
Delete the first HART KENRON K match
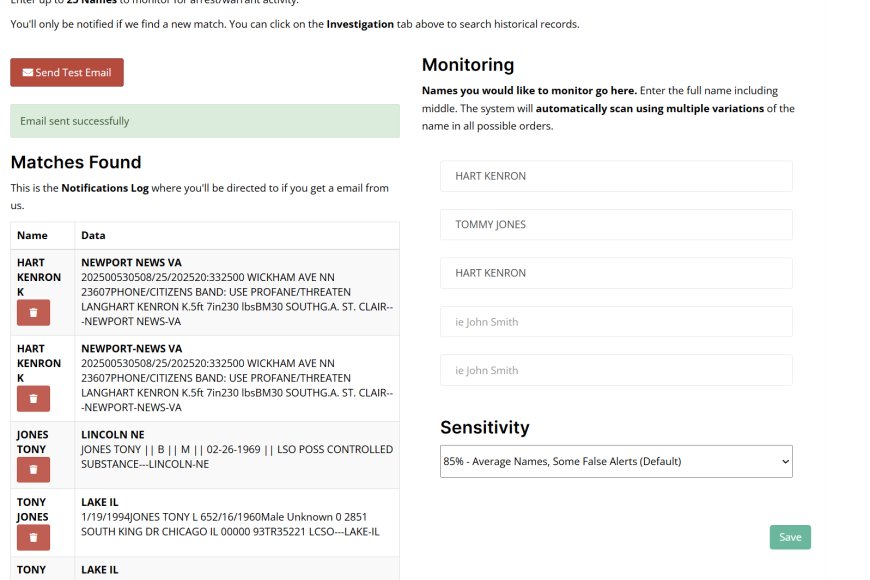(33, 313)
